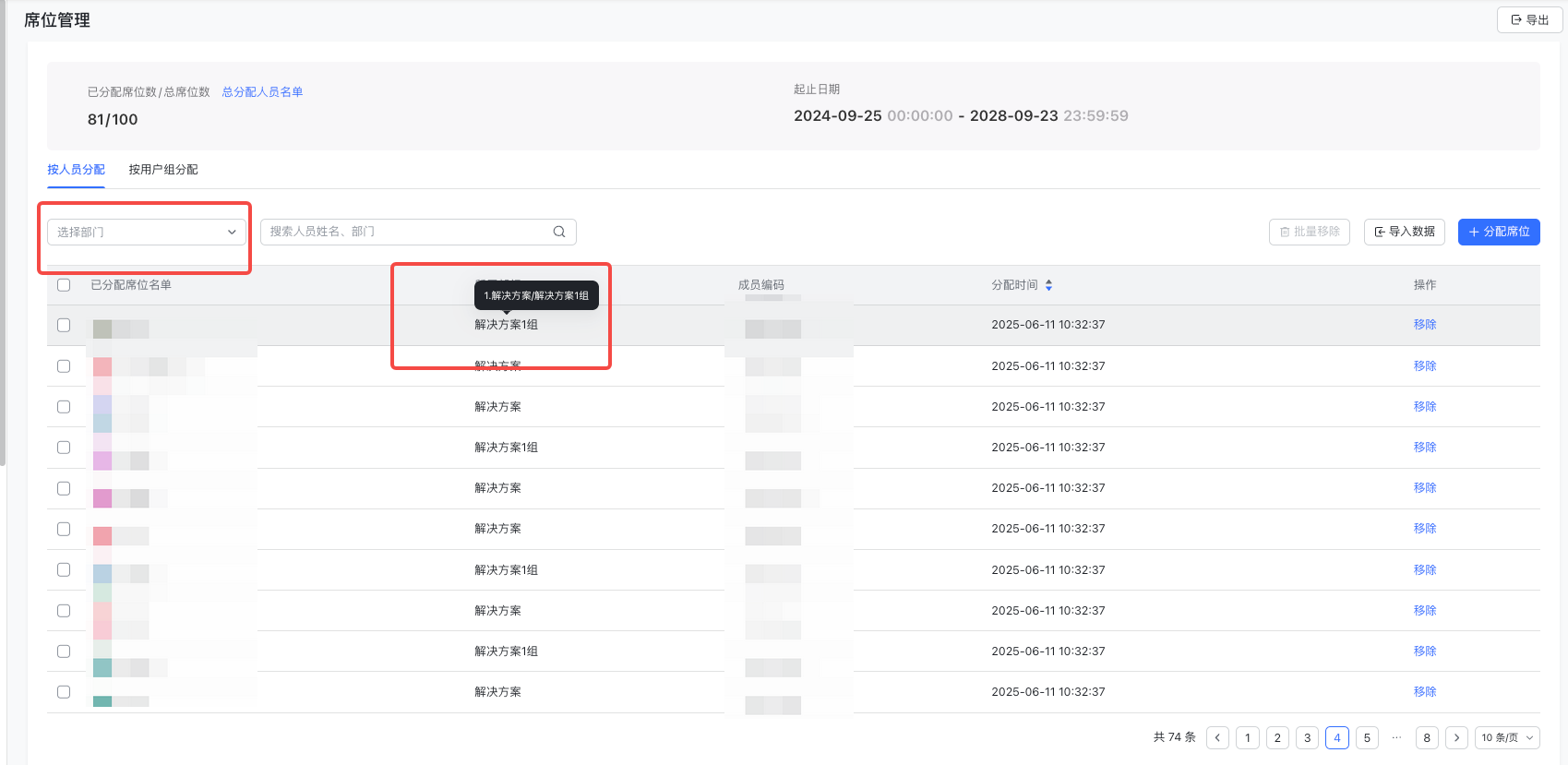Go to page 5
This screenshot has width=1568, height=765.
pos(1367,737)
